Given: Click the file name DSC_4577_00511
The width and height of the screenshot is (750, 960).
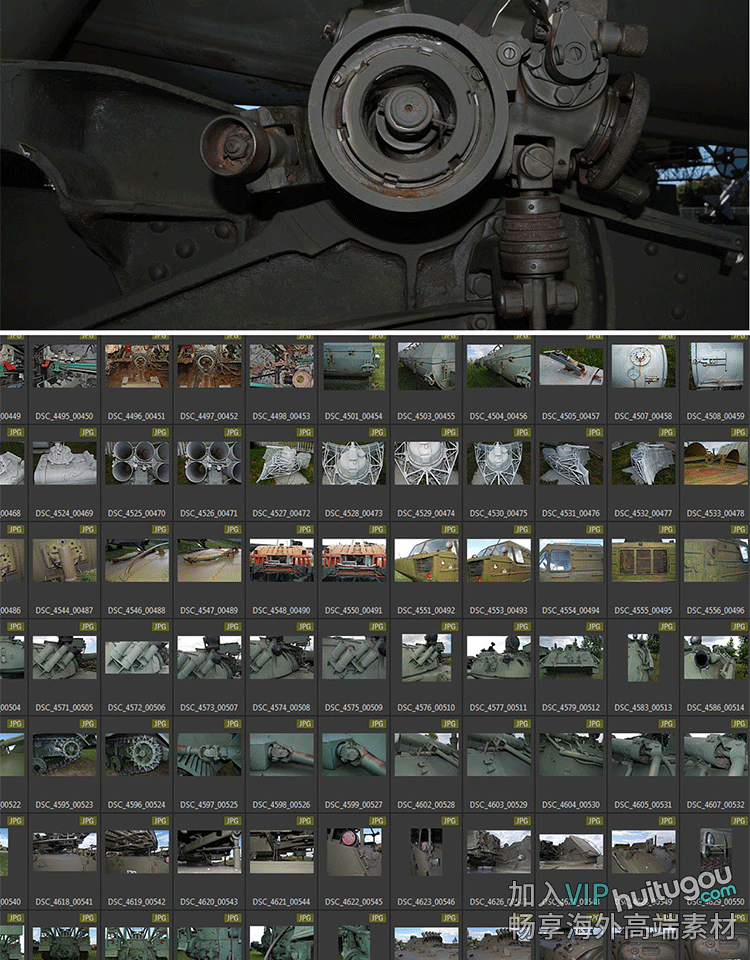Looking at the screenshot, I should coord(498,707).
